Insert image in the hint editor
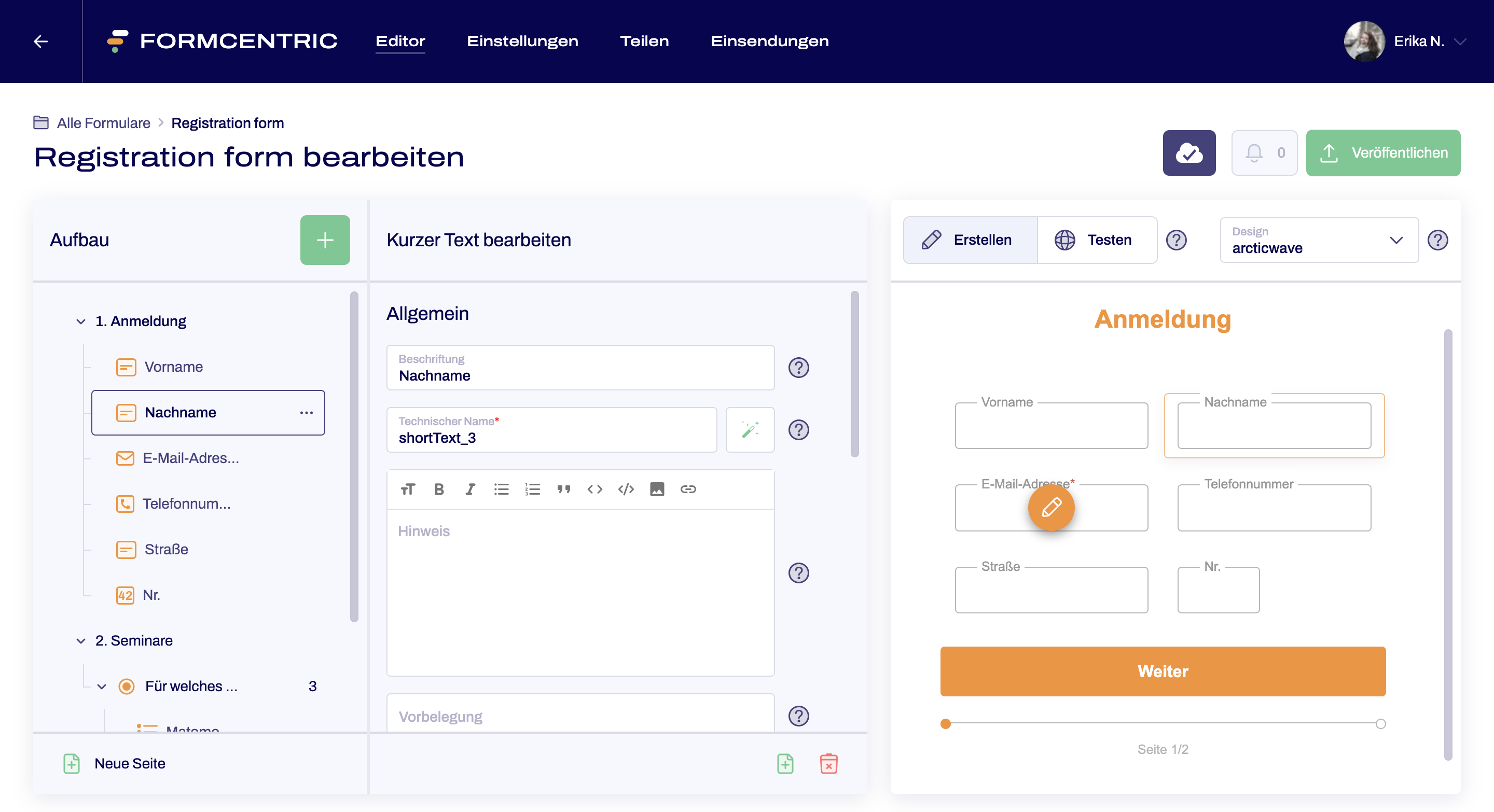This screenshot has width=1494, height=812. [x=657, y=489]
